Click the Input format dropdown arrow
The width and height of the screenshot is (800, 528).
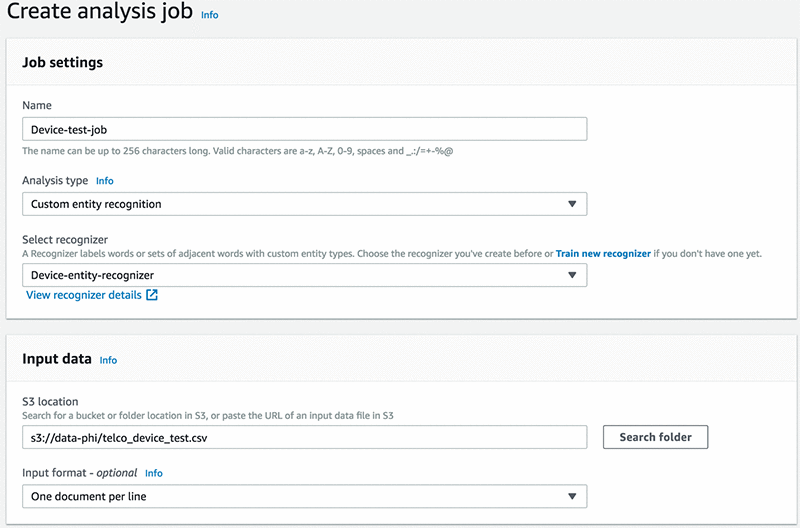572,496
